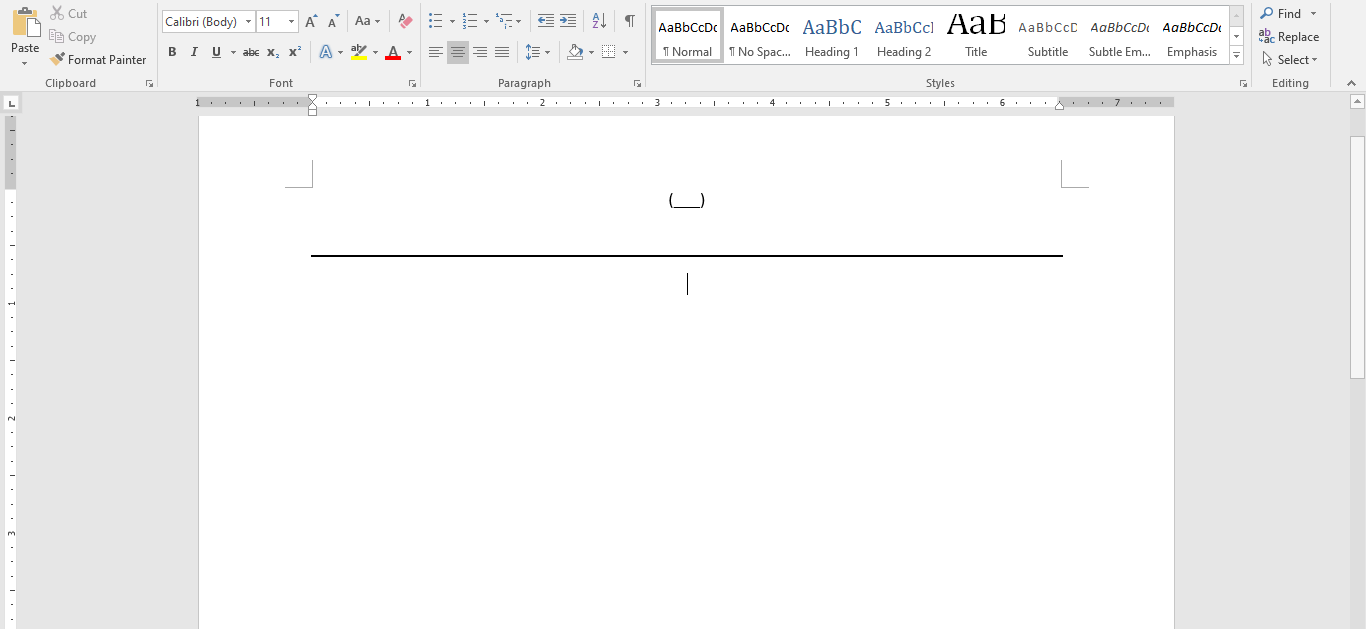Screen dimensions: 1366x629
Task: Click Decrease Indent
Action: point(546,21)
